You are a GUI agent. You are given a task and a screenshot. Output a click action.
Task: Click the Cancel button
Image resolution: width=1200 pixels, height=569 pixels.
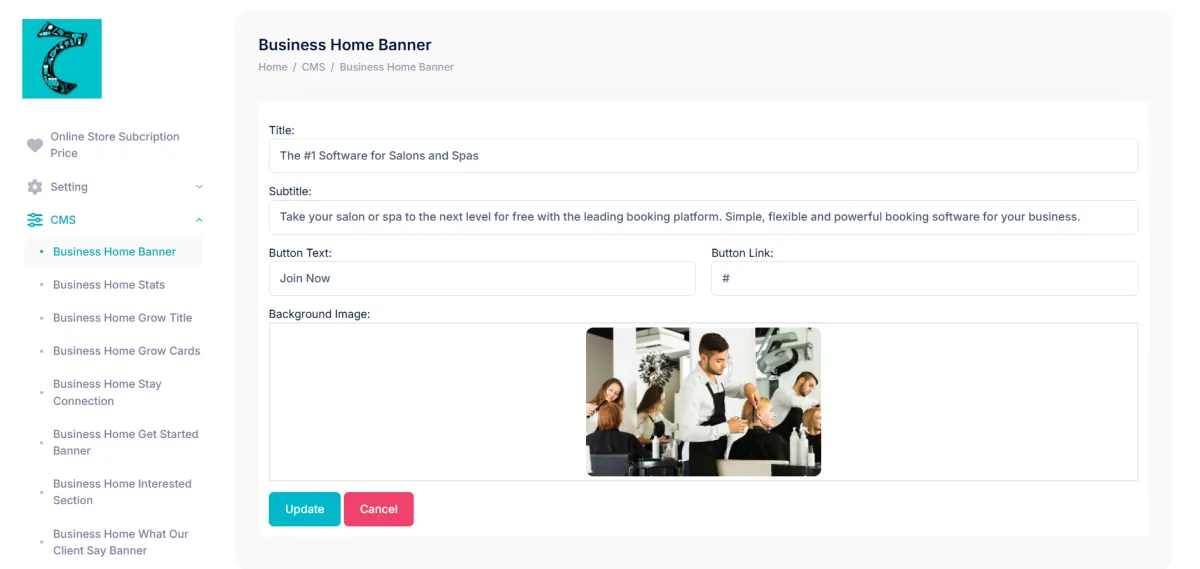click(379, 509)
